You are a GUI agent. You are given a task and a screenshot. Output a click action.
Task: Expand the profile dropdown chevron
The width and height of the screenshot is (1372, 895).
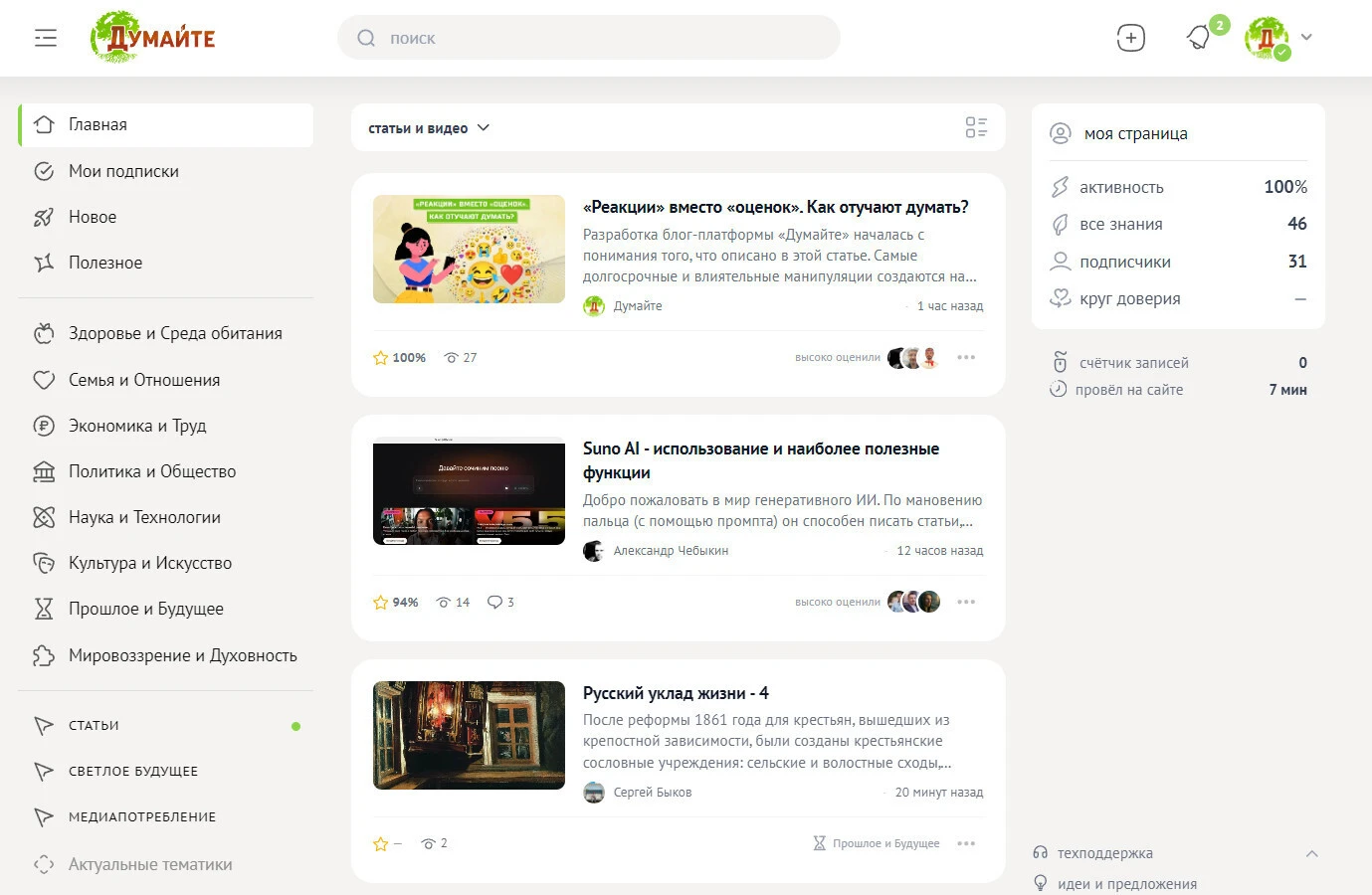tap(1306, 37)
